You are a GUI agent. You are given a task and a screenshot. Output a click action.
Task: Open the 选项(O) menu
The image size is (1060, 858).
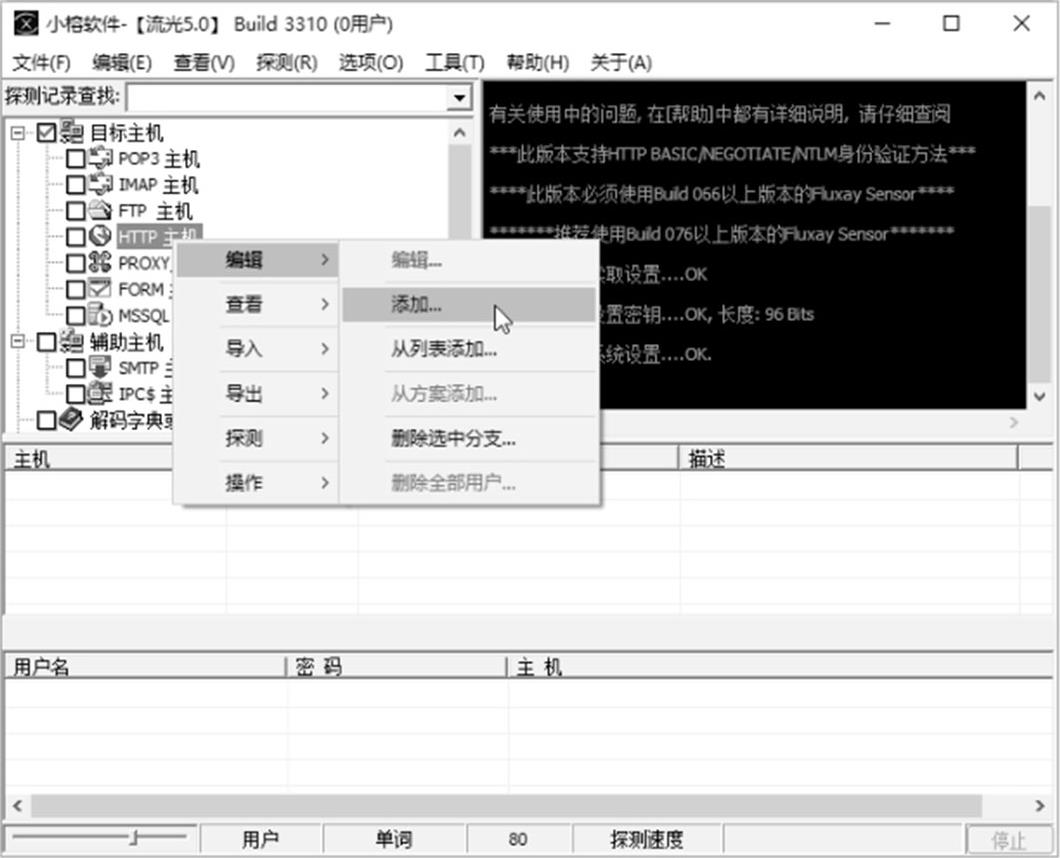pyautogui.click(x=371, y=63)
